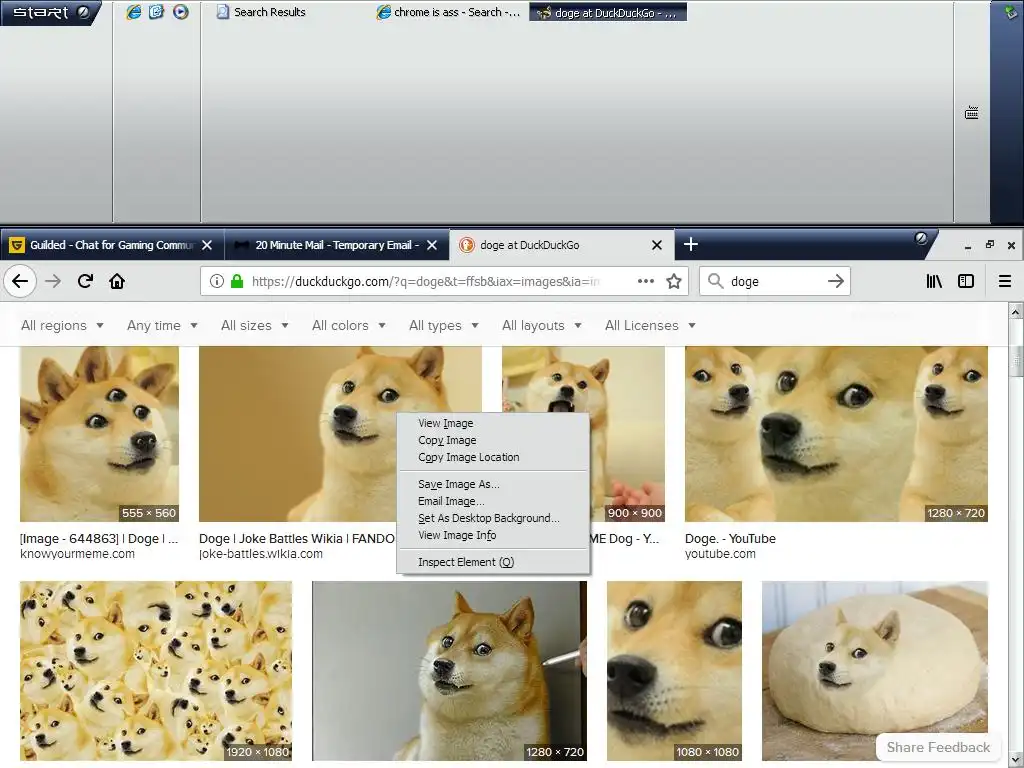Choose Copy Image Location menu entry
This screenshot has width=1024, height=768.
(493, 457)
